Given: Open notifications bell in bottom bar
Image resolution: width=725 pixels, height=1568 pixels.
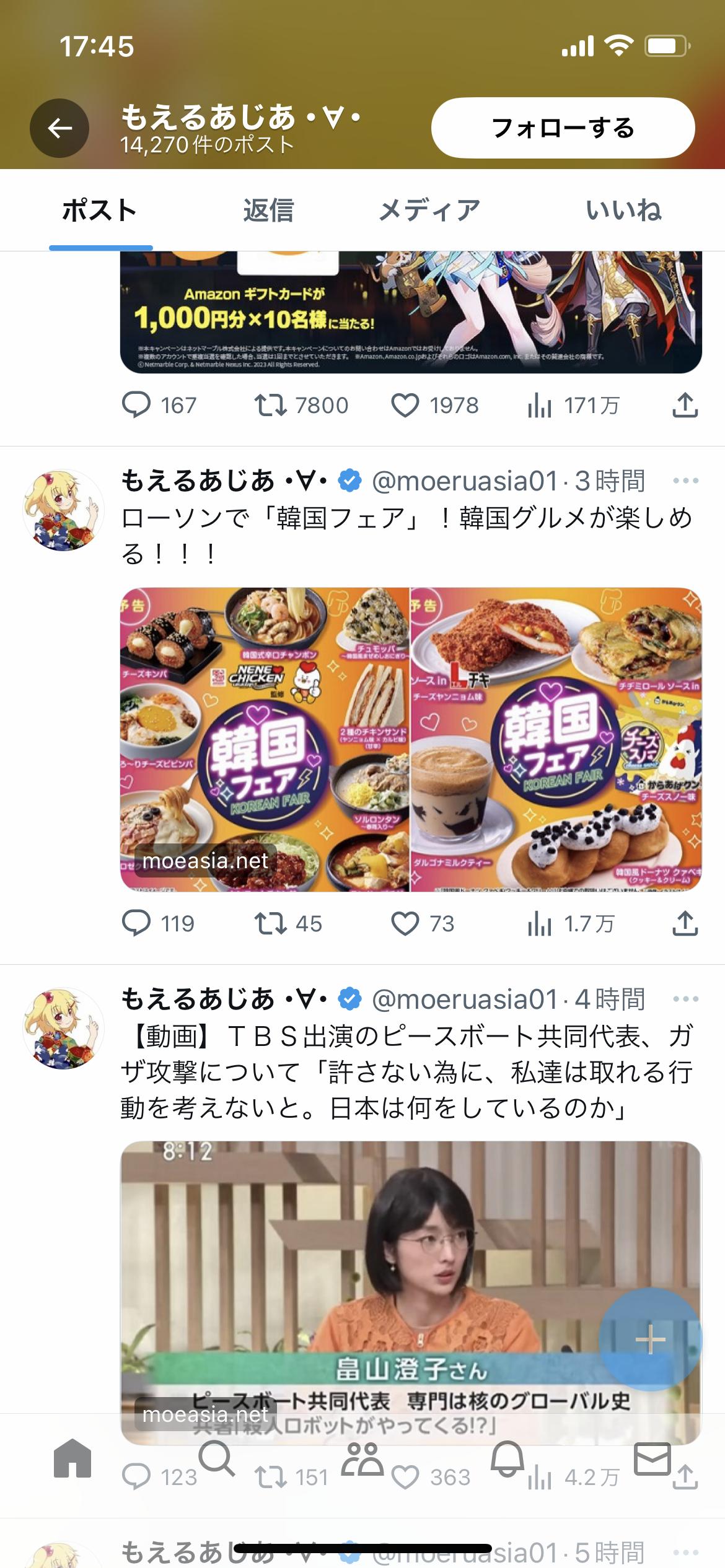Looking at the screenshot, I should click(x=507, y=1459).
